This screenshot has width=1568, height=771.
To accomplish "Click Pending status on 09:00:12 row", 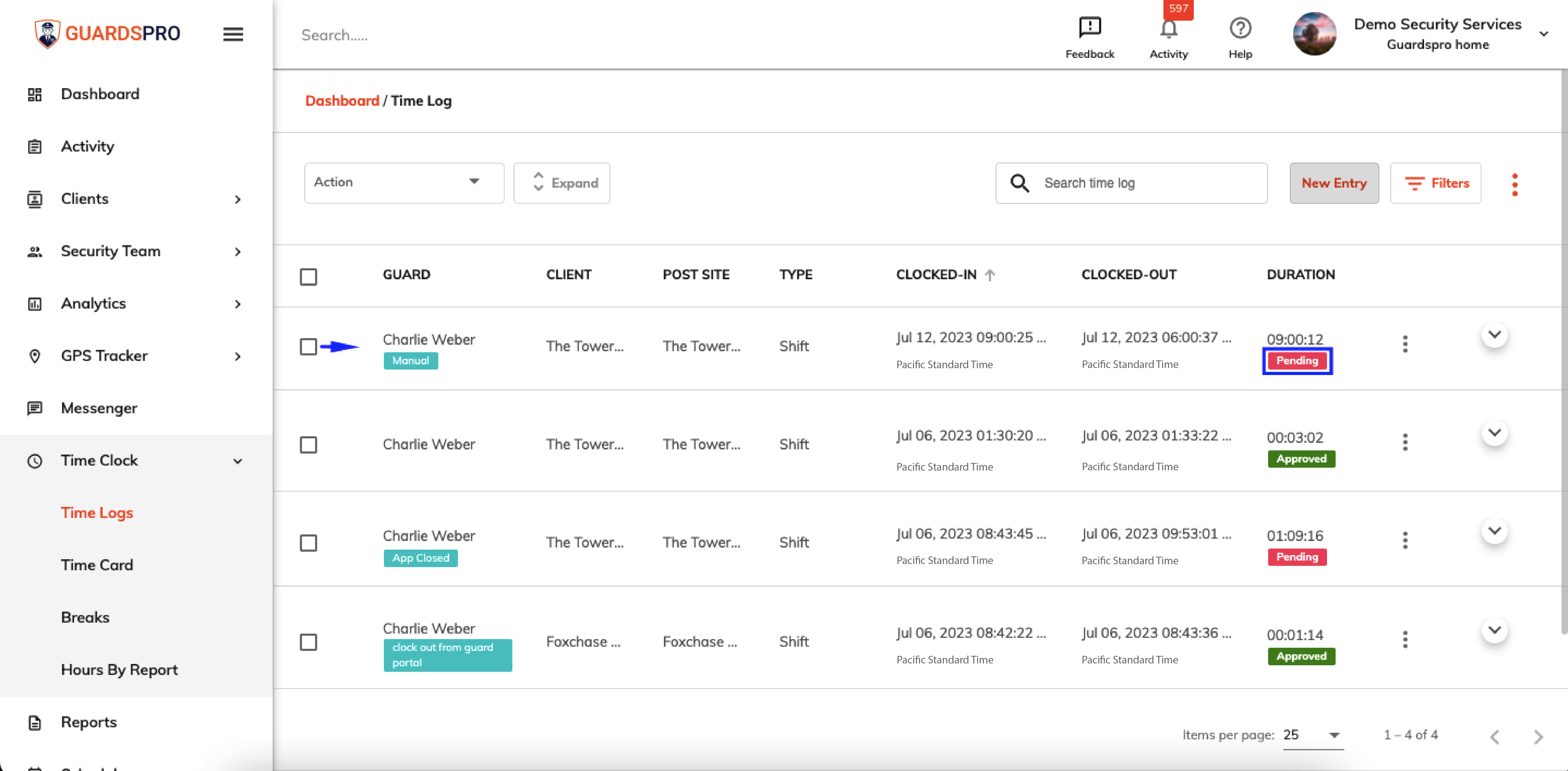I will pos(1297,361).
